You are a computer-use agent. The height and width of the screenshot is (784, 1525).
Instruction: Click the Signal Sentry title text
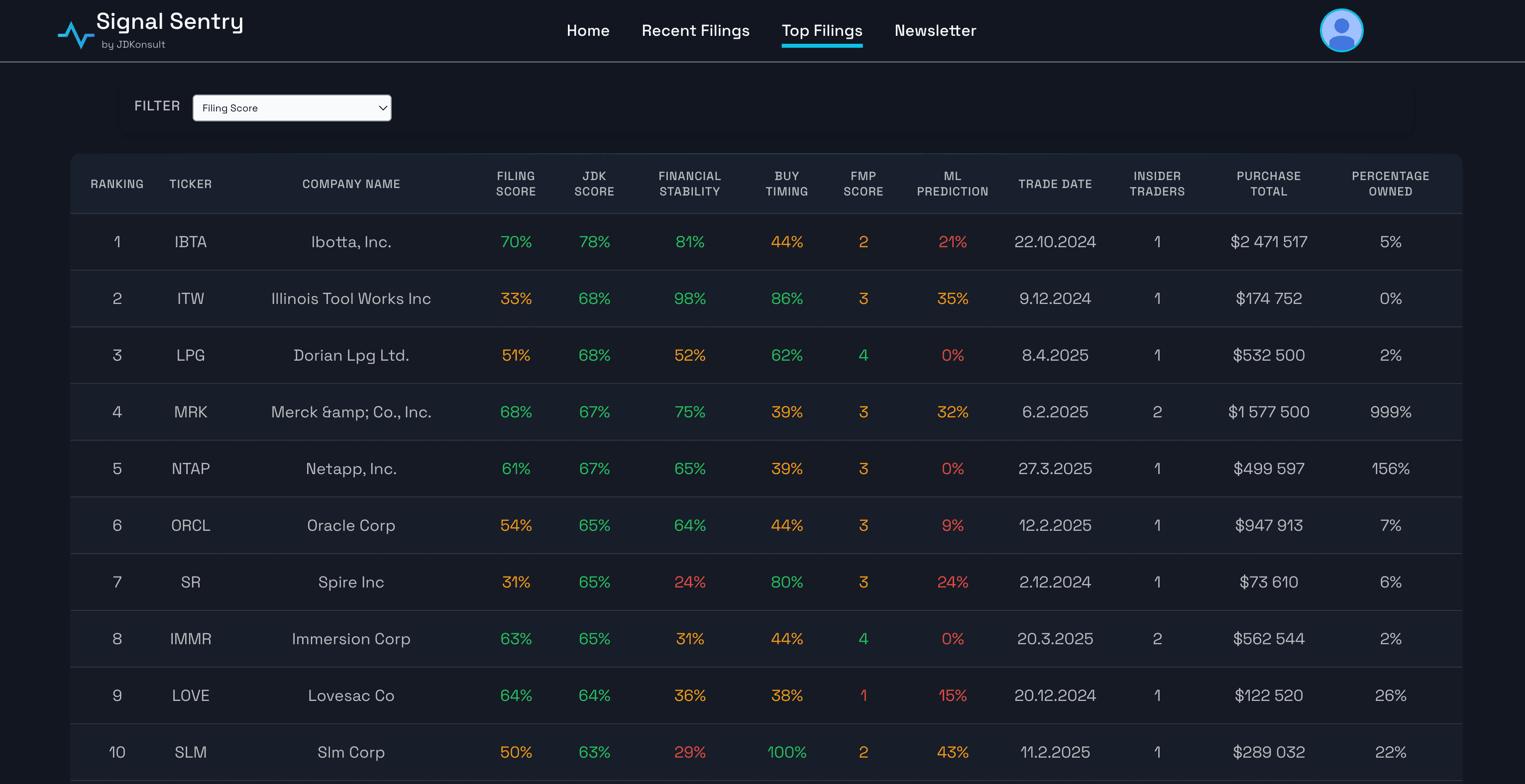(170, 22)
